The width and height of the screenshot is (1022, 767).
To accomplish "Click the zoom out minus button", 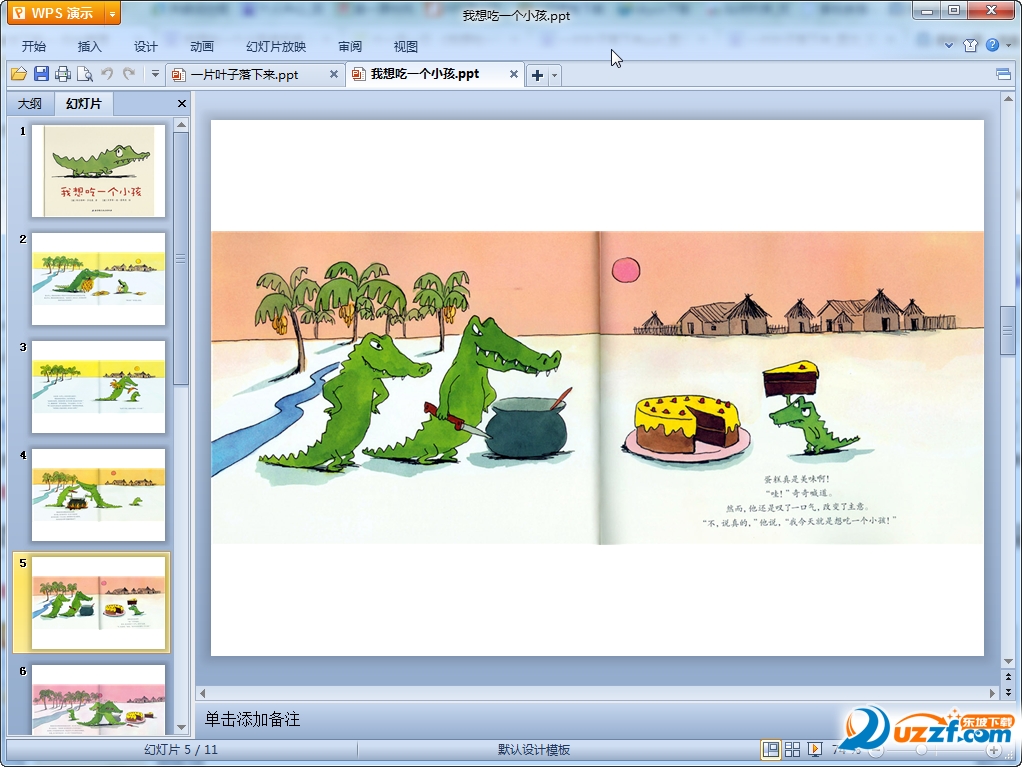I will [x=877, y=751].
